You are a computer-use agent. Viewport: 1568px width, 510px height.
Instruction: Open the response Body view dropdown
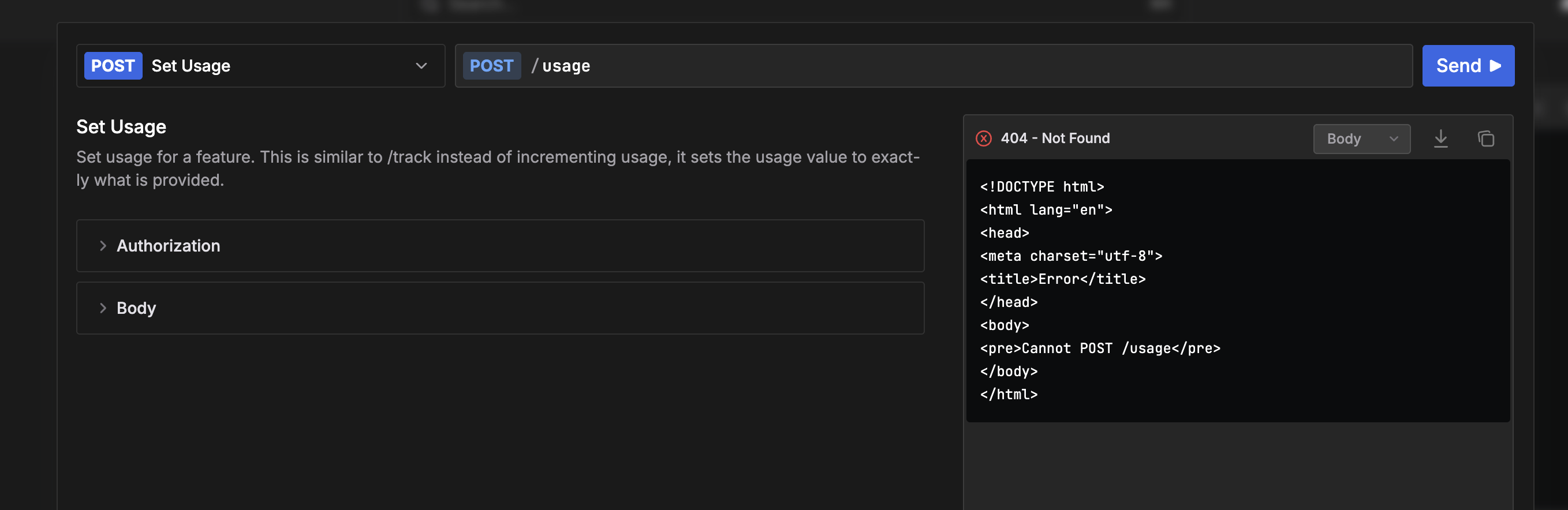tap(1361, 139)
